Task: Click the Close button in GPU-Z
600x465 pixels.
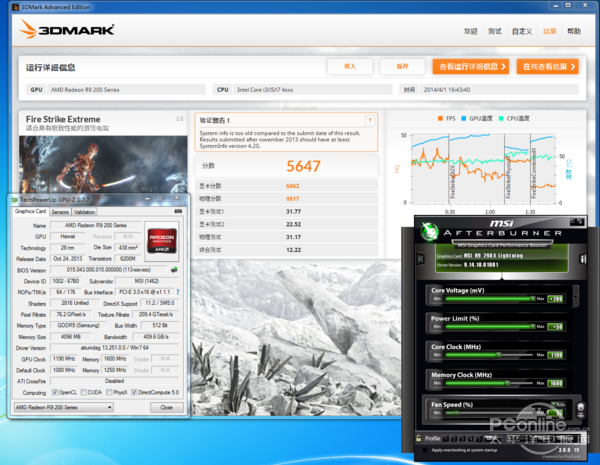Action: 166,407
